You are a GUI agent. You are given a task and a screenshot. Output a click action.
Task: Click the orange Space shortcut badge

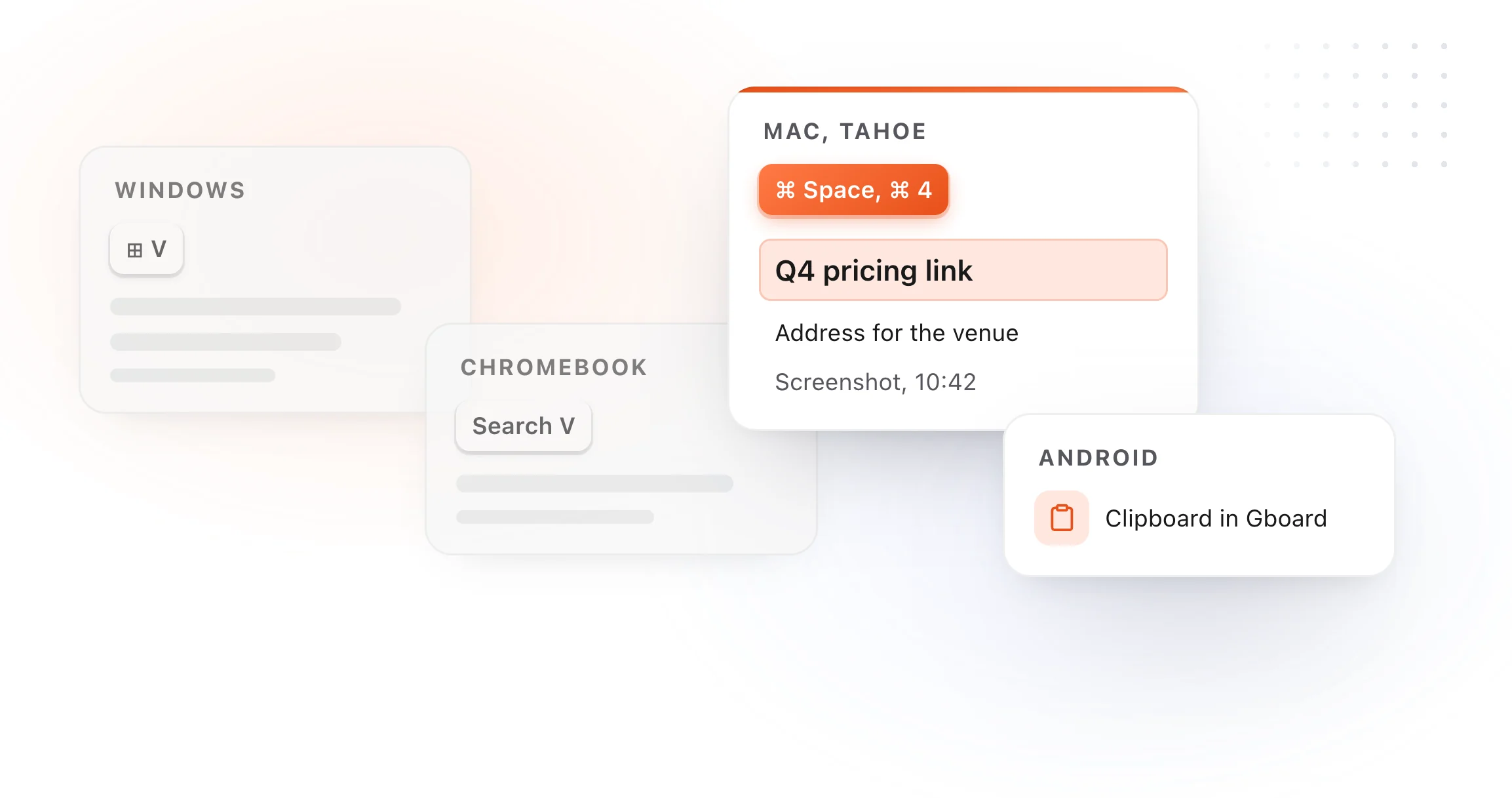[x=853, y=190]
